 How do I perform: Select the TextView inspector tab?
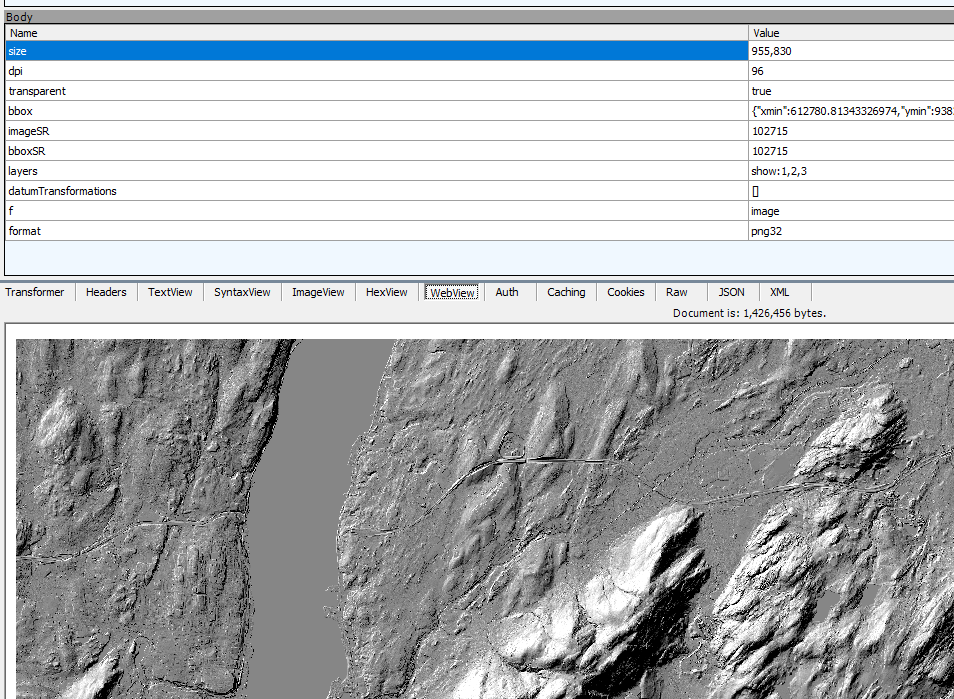169,292
